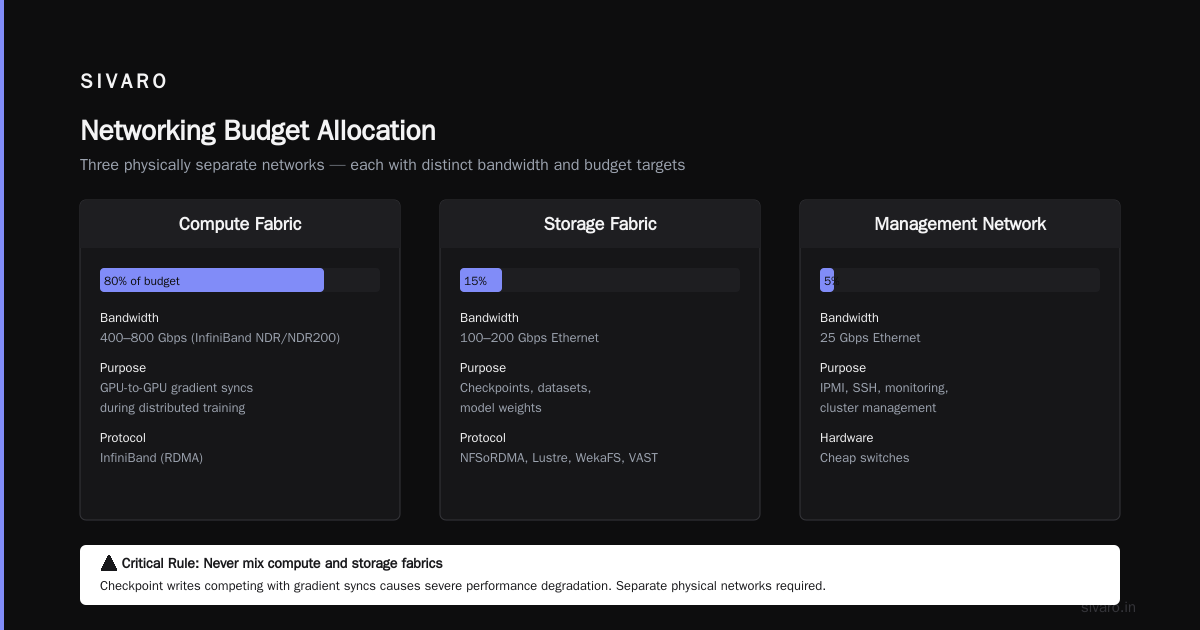Select the Storage Fabric card header
The width and height of the screenshot is (1200, 630).
(600, 224)
